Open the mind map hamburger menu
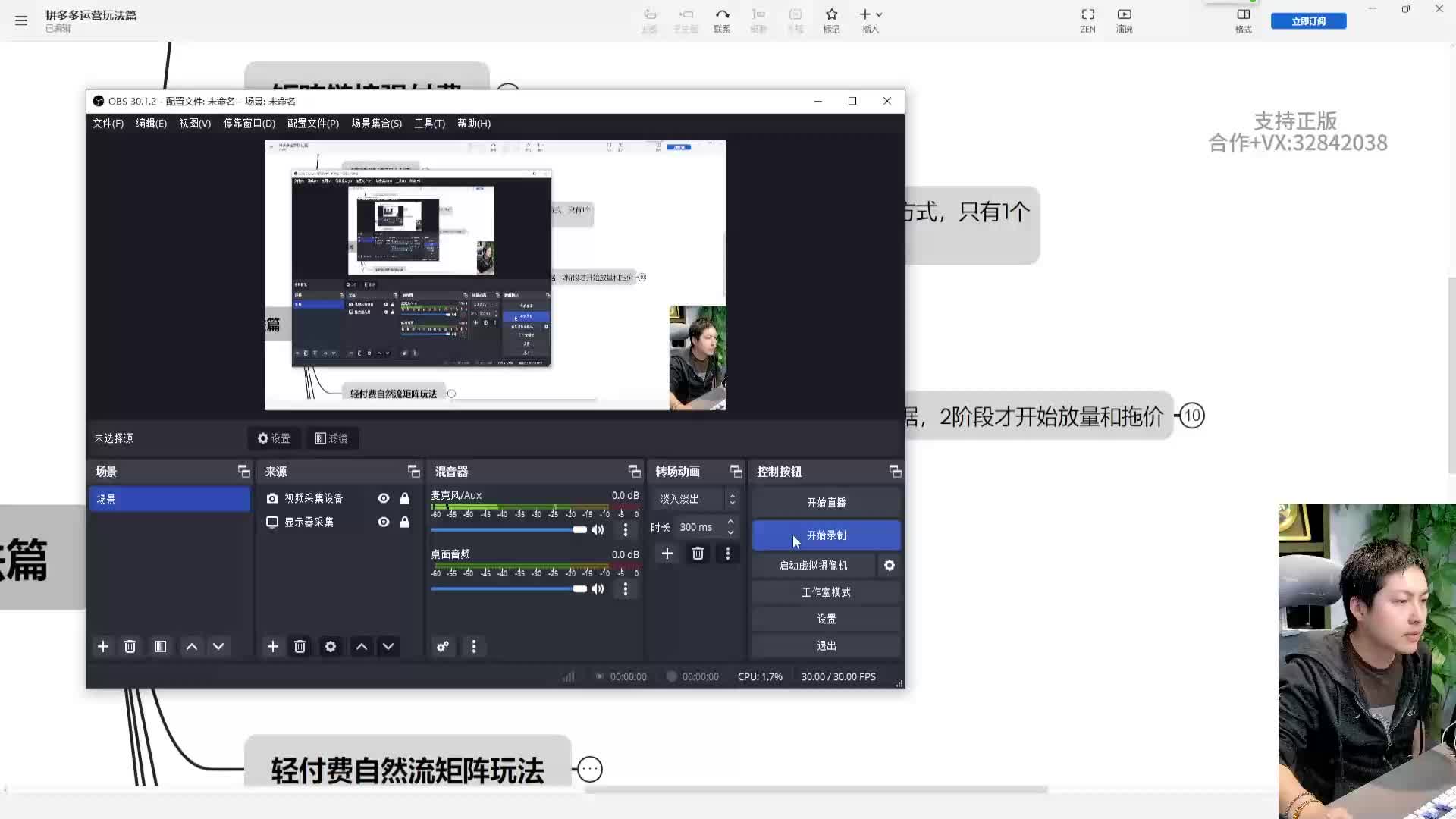The image size is (1456, 819). click(x=21, y=20)
